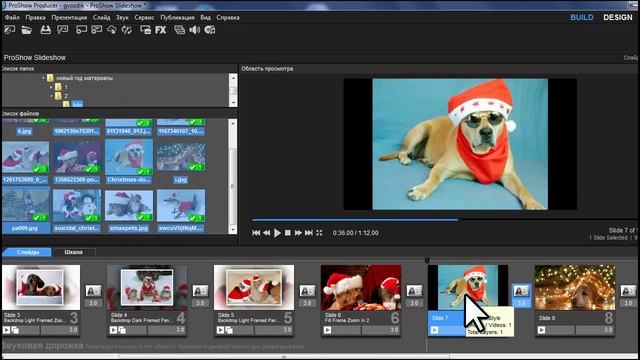Screen dimensions: 640x360
Task: Open transition icon after Slide 8
Action: 628,291
